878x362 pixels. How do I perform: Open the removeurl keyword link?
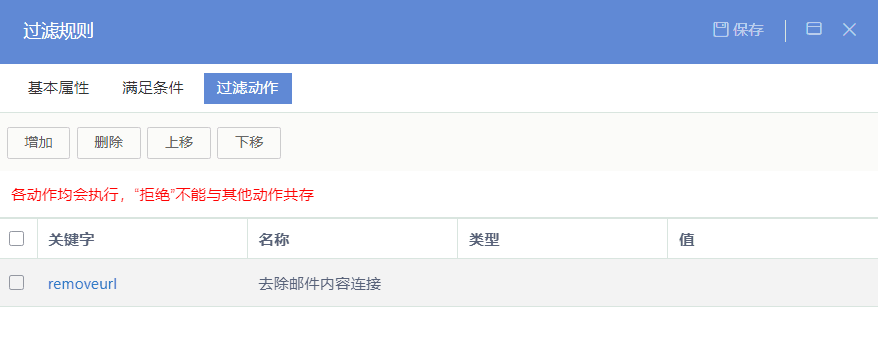point(82,284)
